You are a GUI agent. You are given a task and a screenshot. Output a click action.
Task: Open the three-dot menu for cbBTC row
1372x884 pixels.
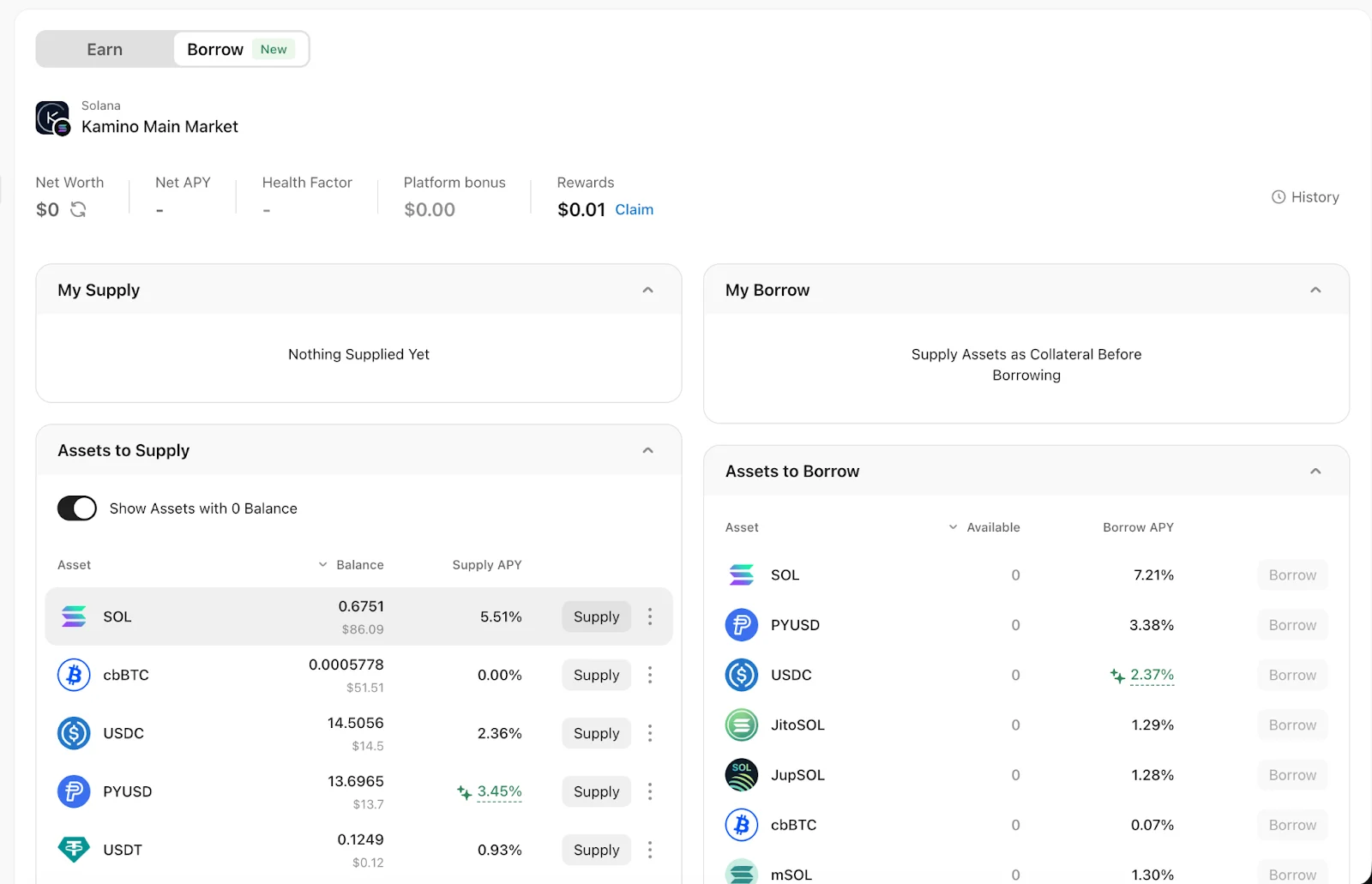(x=650, y=675)
